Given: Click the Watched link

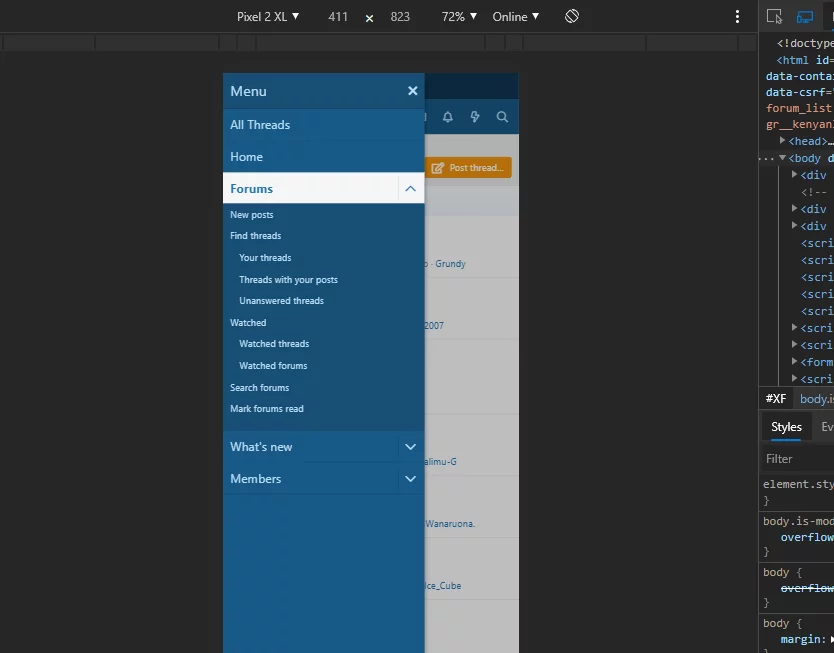Looking at the screenshot, I should click(x=248, y=323).
